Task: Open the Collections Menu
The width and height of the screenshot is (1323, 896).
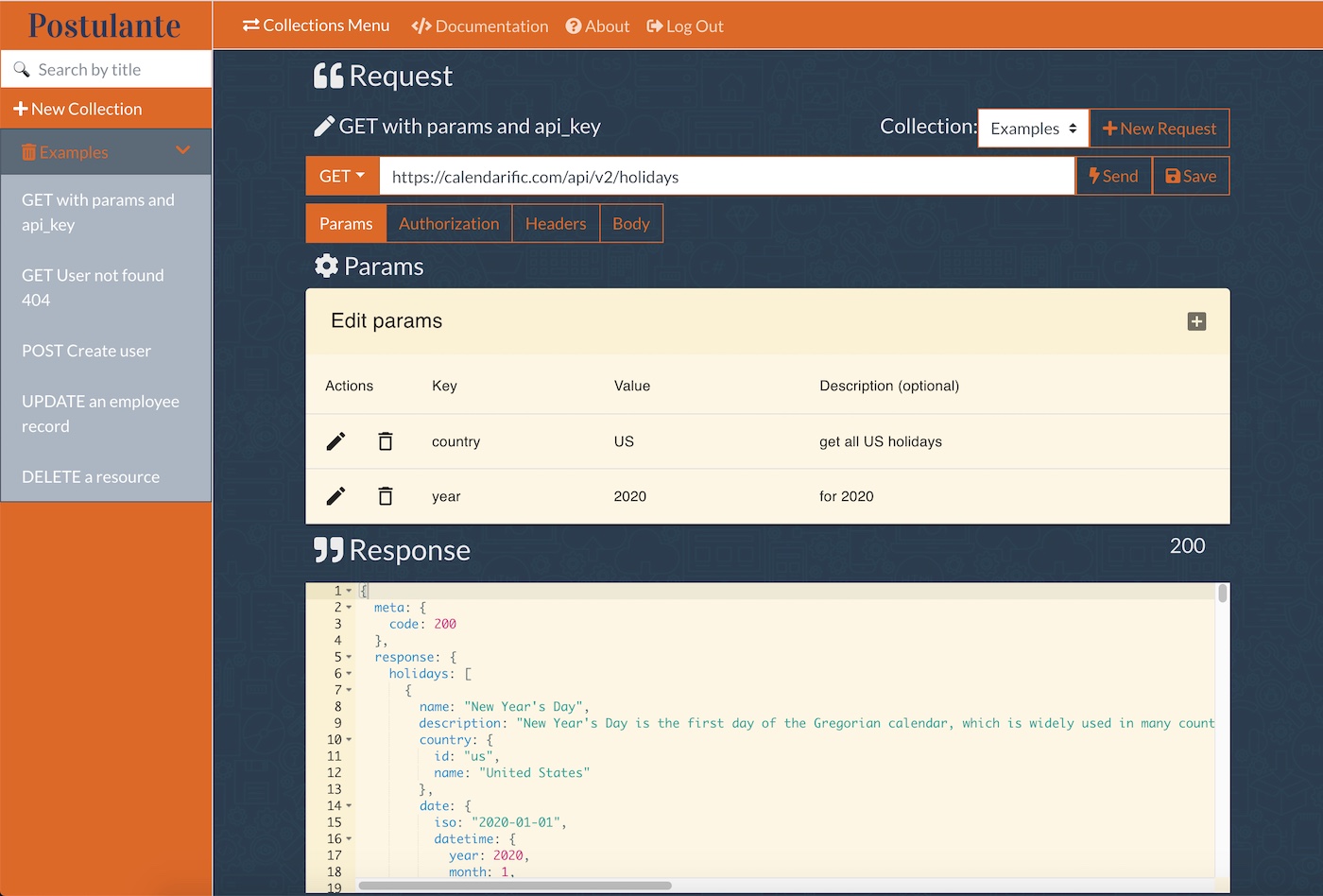Action: [316, 26]
